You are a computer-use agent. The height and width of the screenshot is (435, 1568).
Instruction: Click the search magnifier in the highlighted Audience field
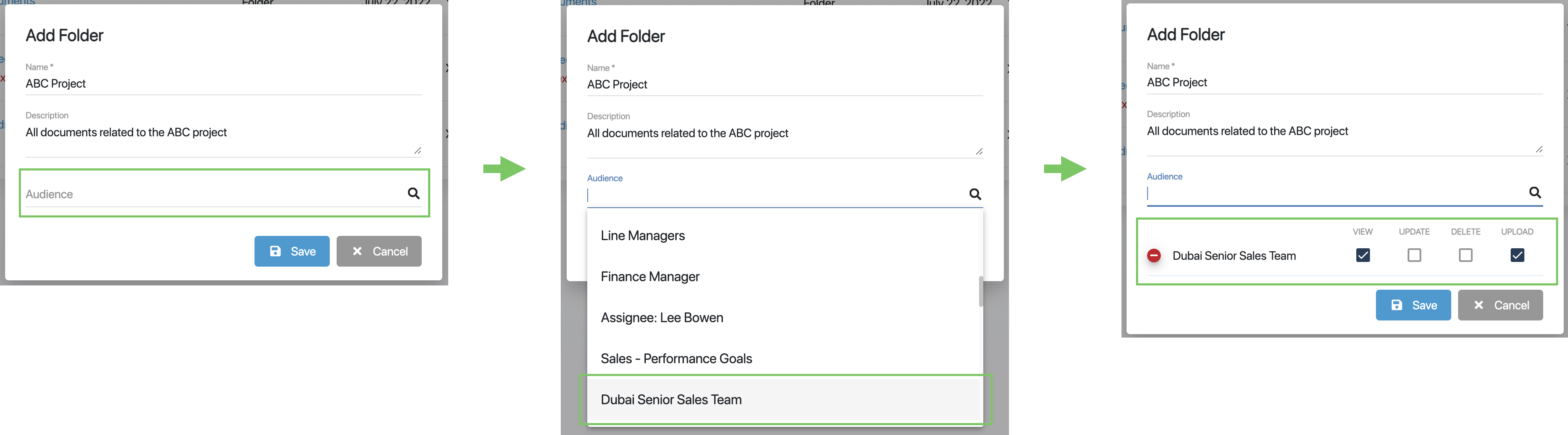point(413,194)
